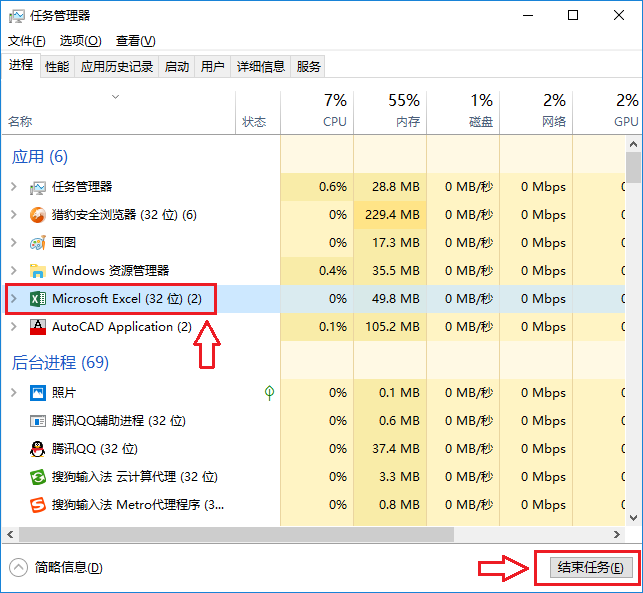Switch to the 启动 tab
643x593 pixels.
pyautogui.click(x=177, y=66)
